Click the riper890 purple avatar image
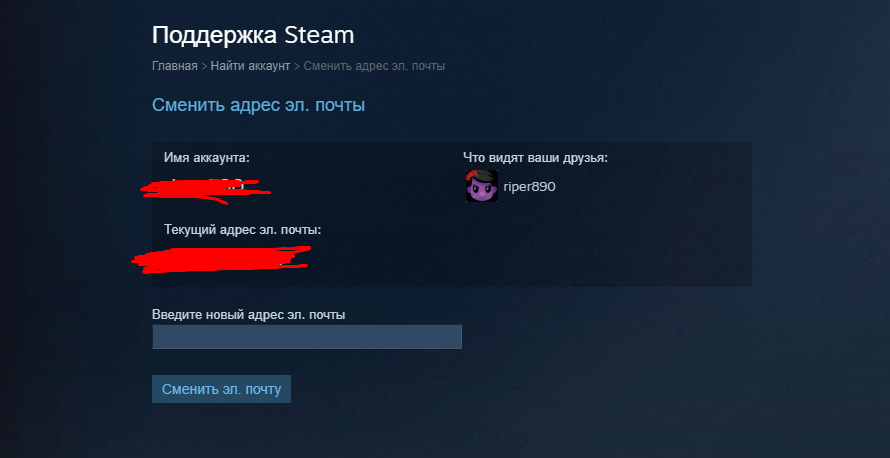The image size is (890, 458). click(x=482, y=186)
